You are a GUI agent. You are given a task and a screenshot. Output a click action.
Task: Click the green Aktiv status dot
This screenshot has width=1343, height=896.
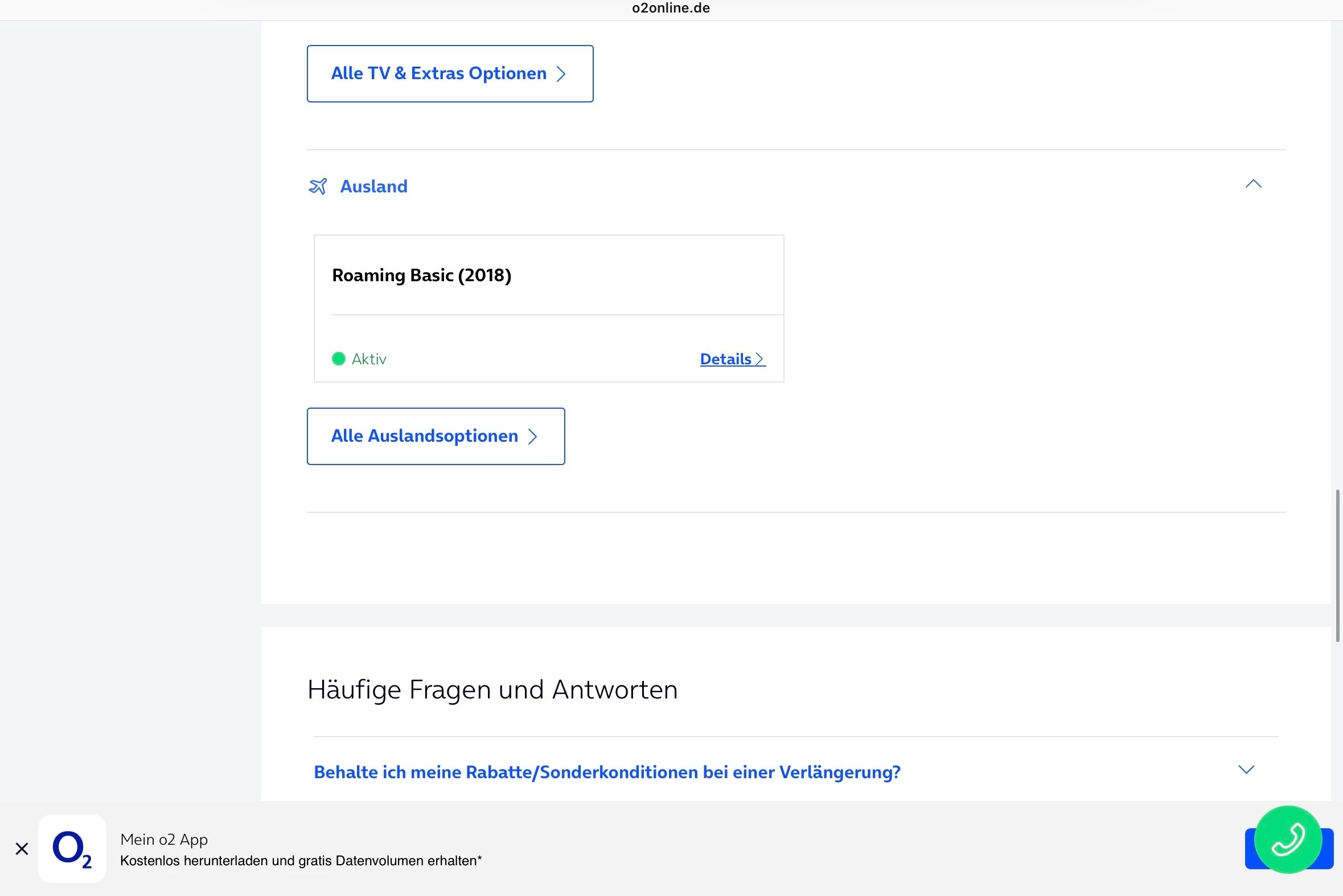(339, 359)
